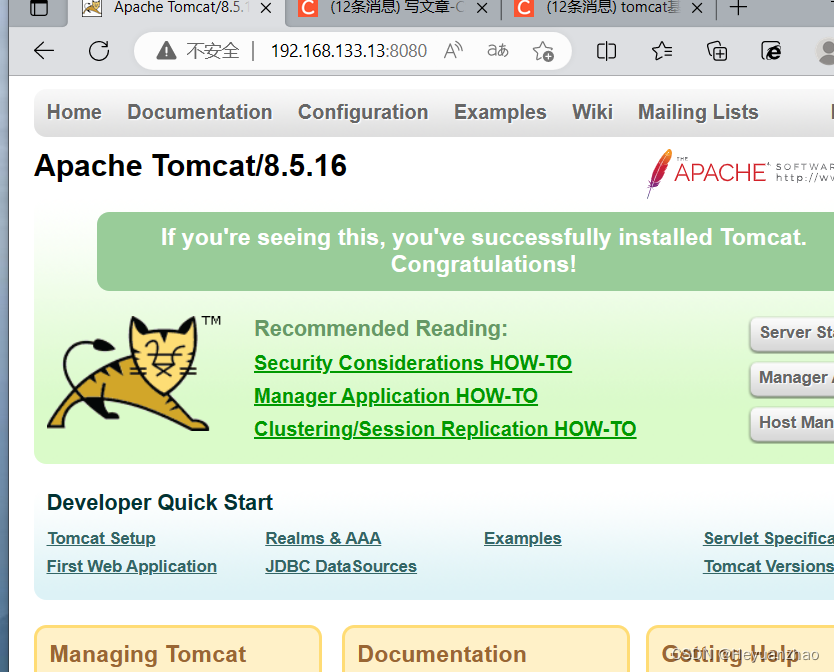Click the Tomcat cat logo image
The image size is (834, 672).
130,374
